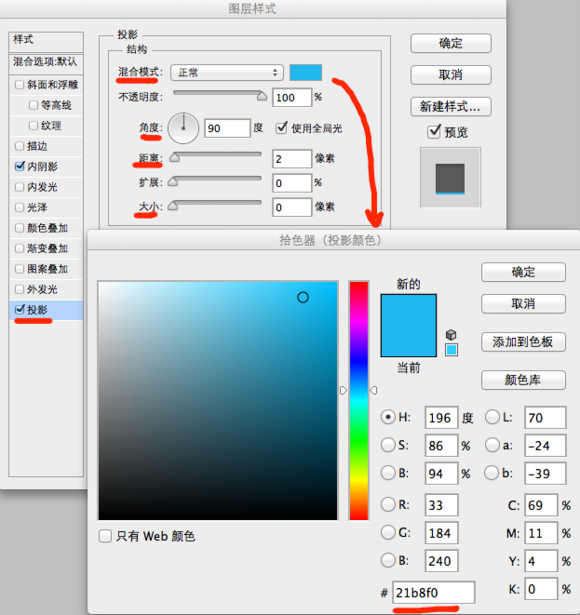Screen dimensions: 580x615
Task: Click the opacity value field showing 100
Action: [x=292, y=97]
